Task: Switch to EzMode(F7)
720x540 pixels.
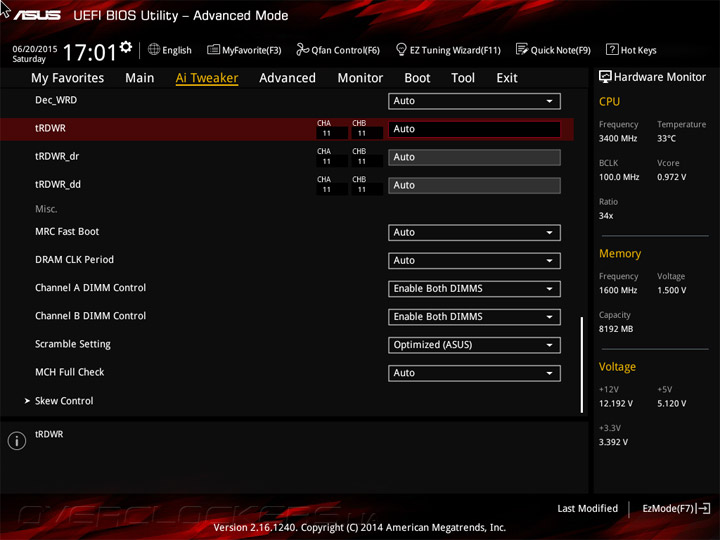Action: point(676,508)
